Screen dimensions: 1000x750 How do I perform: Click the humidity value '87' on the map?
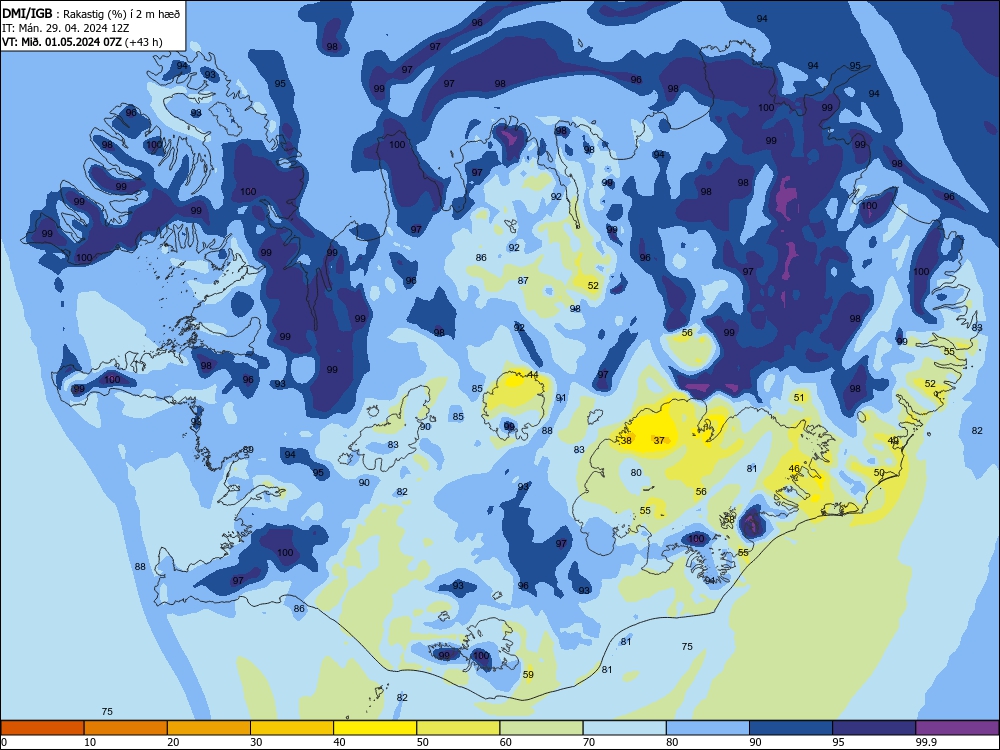(x=523, y=280)
